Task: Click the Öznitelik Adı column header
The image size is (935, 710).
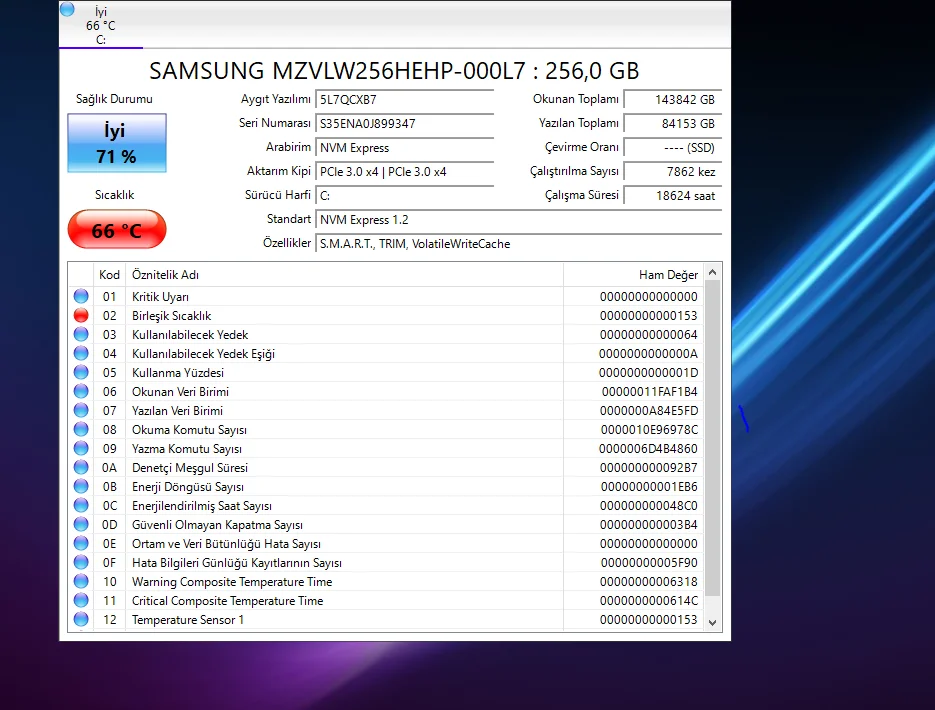Action: [344, 274]
